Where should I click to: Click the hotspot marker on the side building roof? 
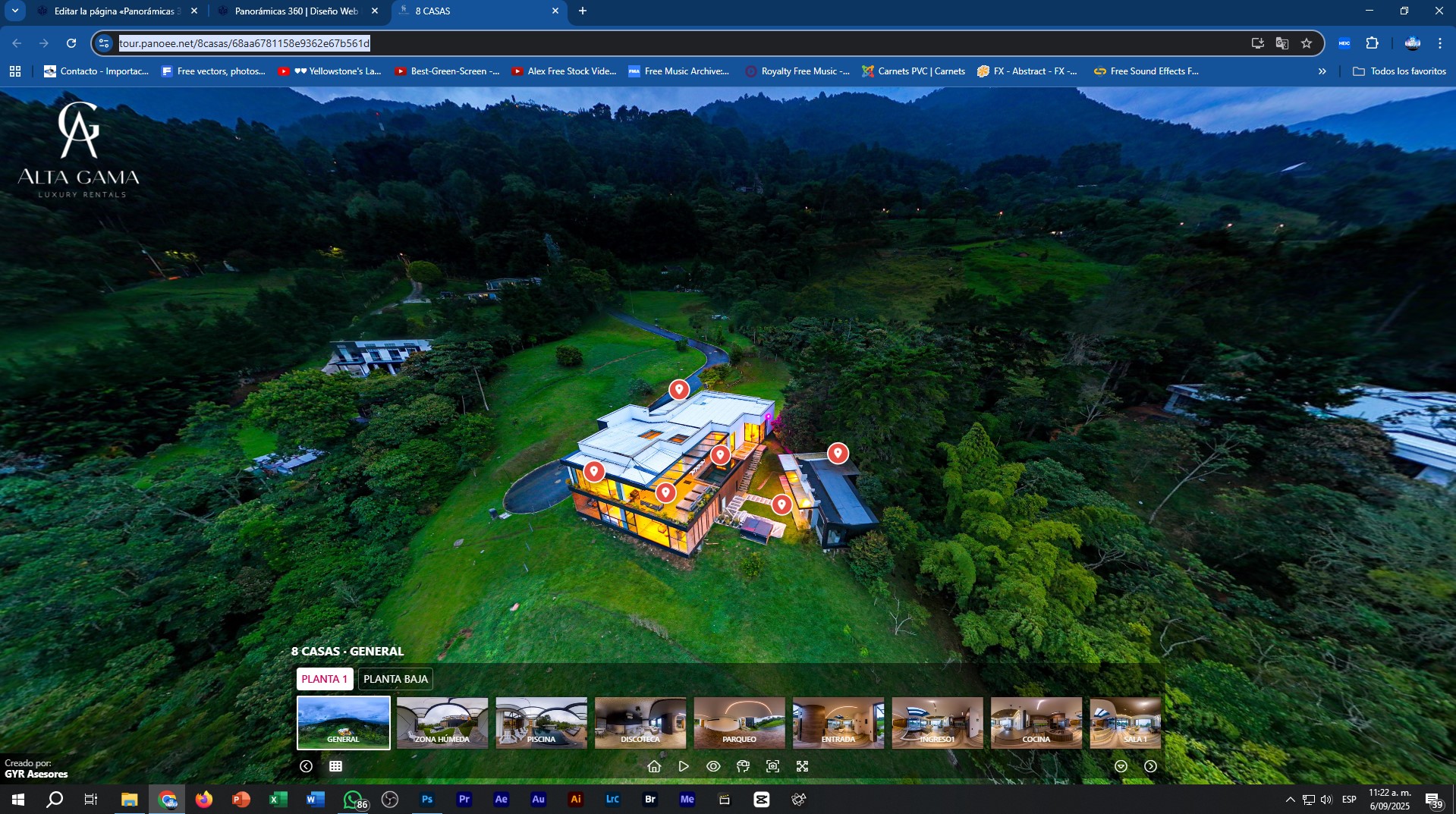[x=838, y=453]
